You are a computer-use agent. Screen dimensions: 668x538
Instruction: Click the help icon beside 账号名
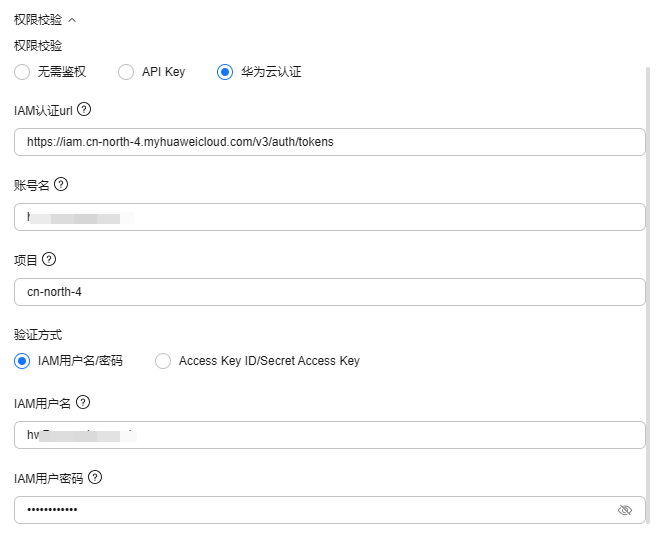click(61, 184)
